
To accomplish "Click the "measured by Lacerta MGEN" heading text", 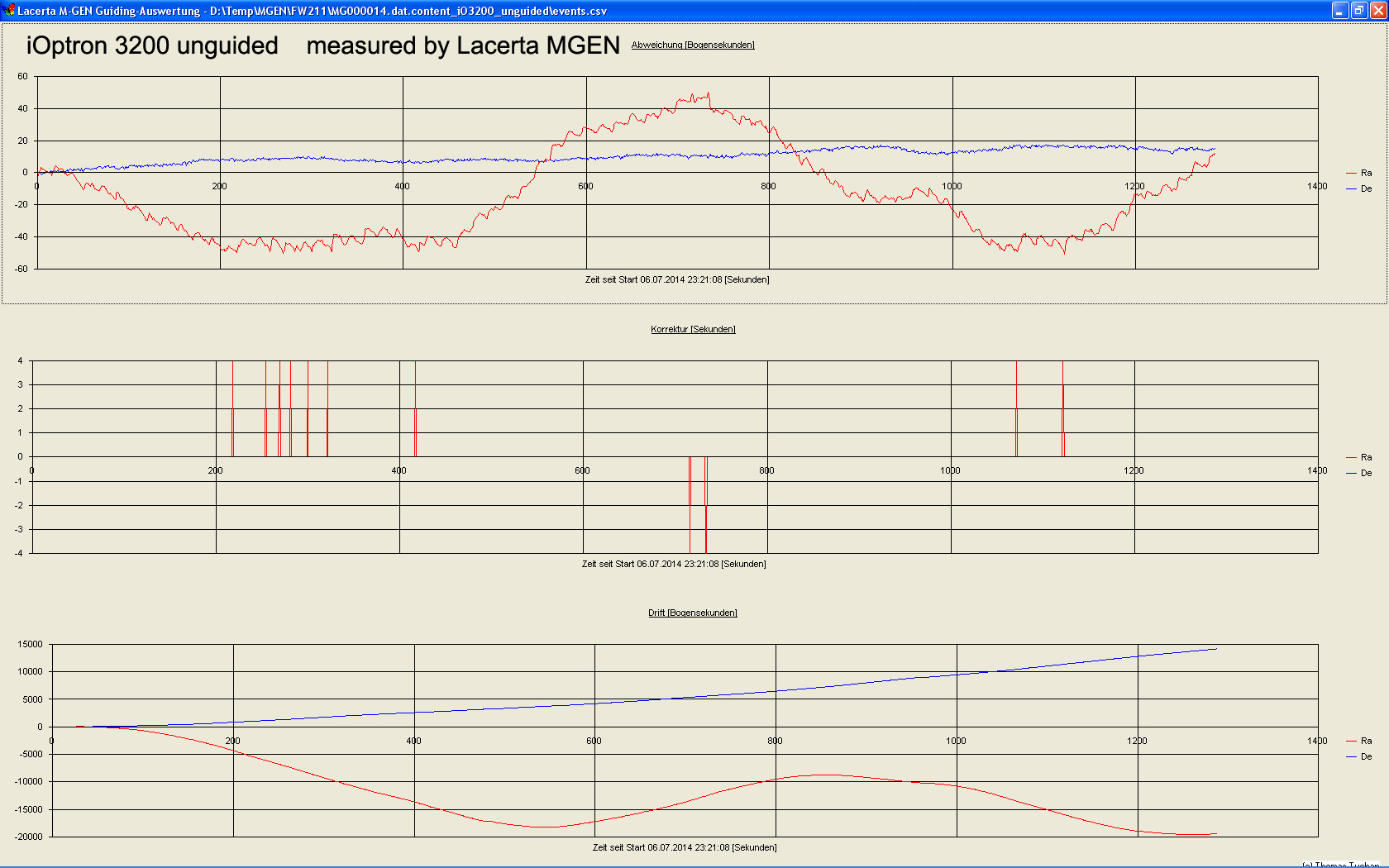I will point(463,45).
